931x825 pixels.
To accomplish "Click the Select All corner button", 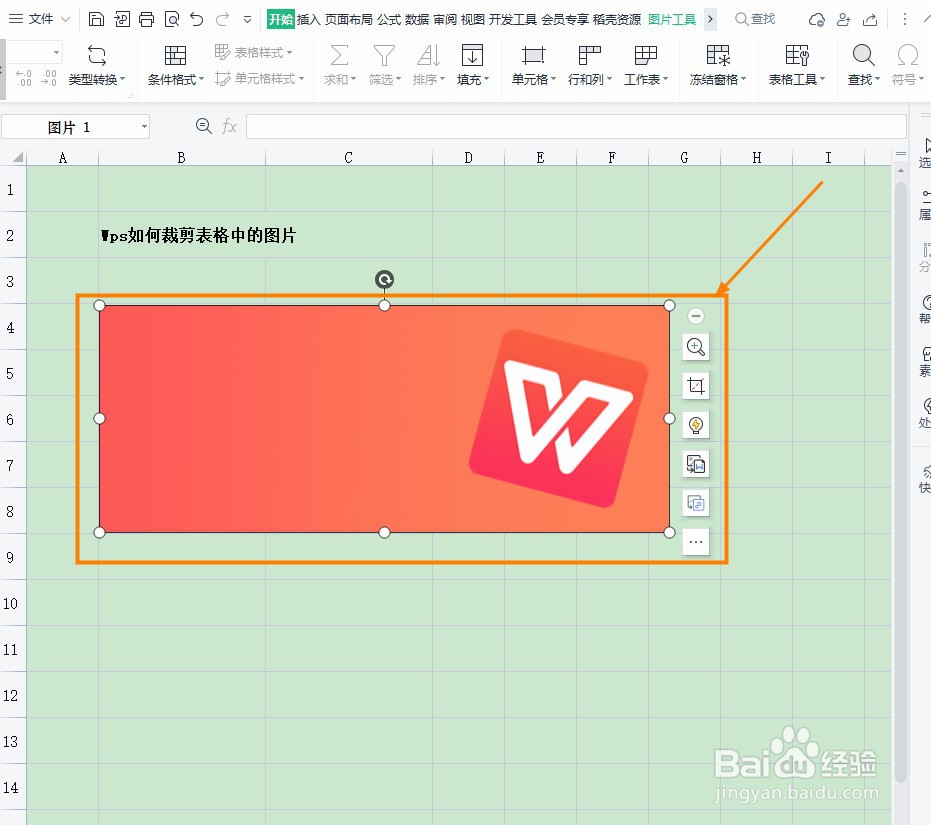I will click(17, 157).
